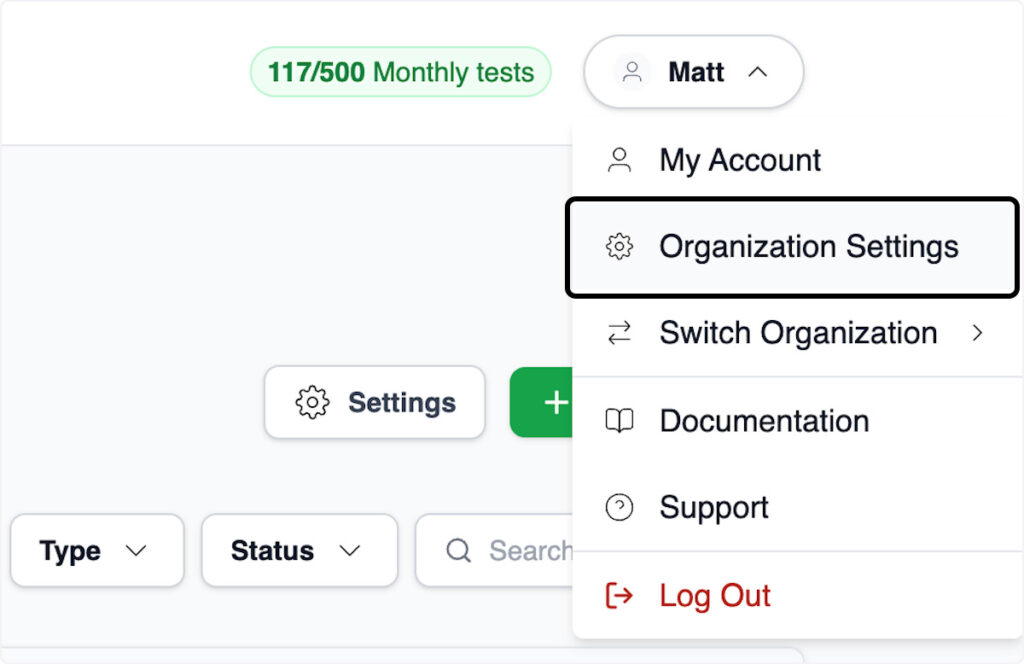Click the question mark icon beside Support
Screen dimensions: 1024x664
point(620,508)
